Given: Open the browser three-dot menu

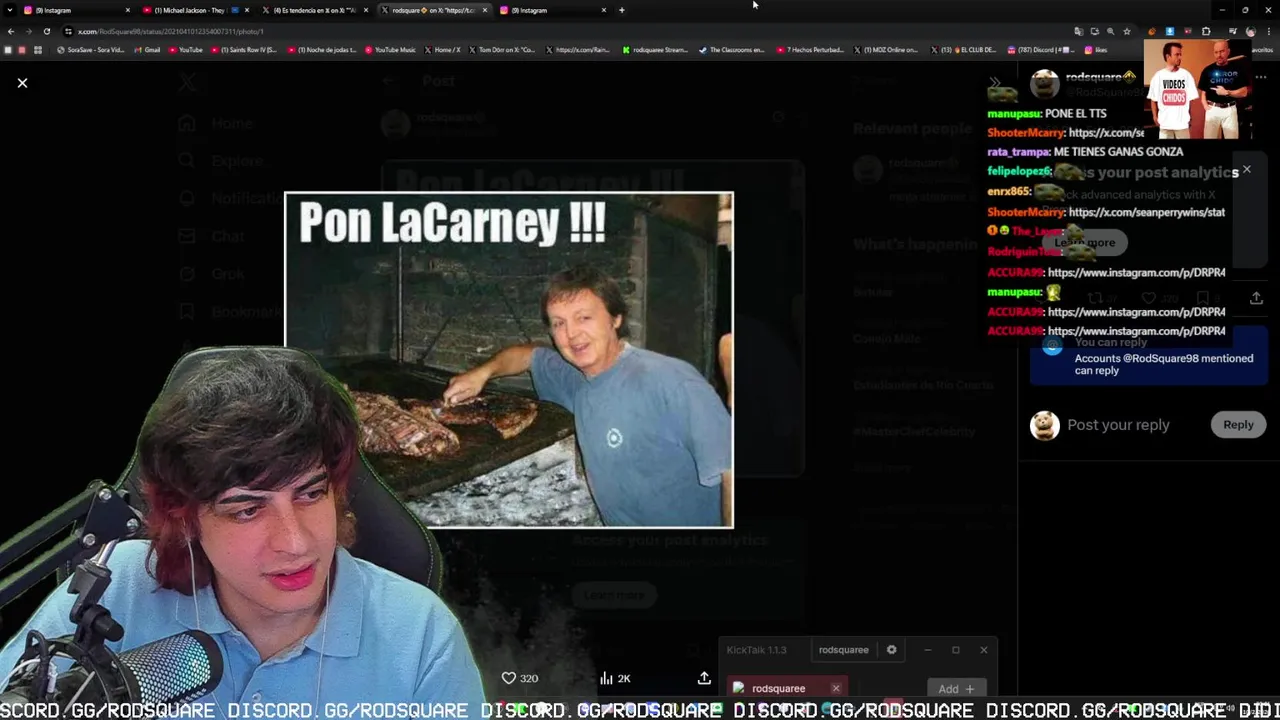Looking at the screenshot, I should [x=1268, y=31].
